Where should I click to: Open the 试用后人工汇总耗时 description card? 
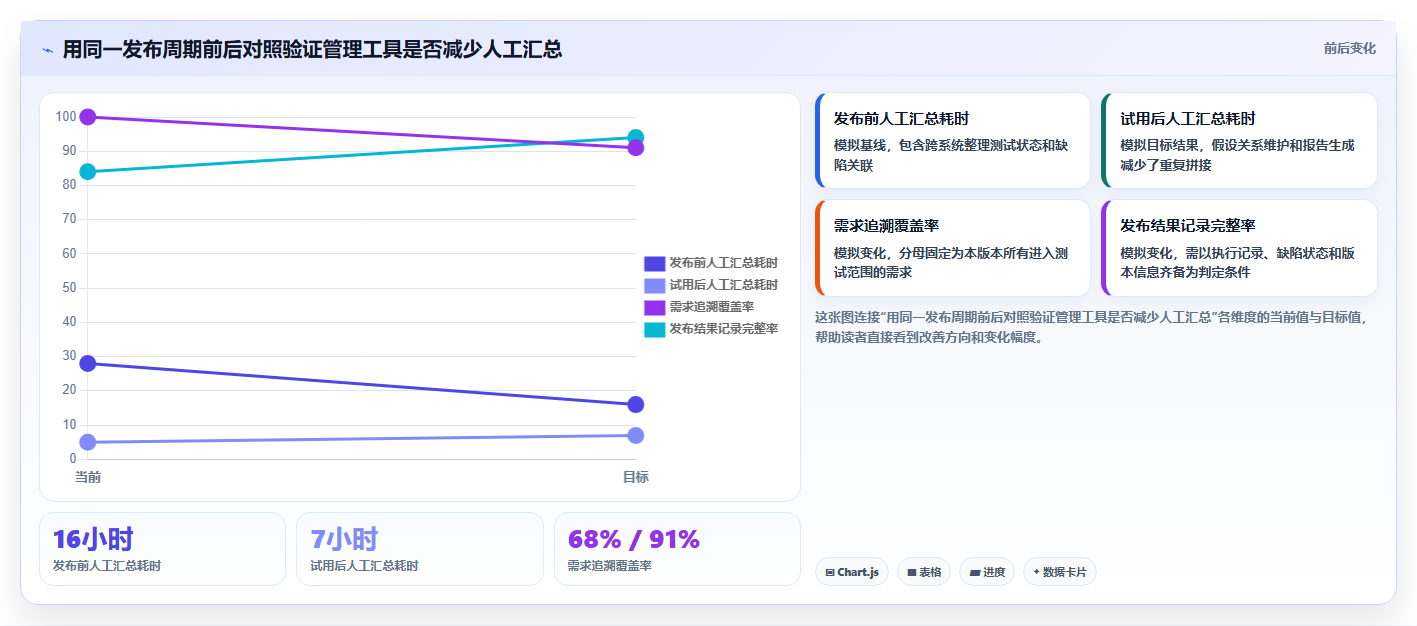[1239, 141]
